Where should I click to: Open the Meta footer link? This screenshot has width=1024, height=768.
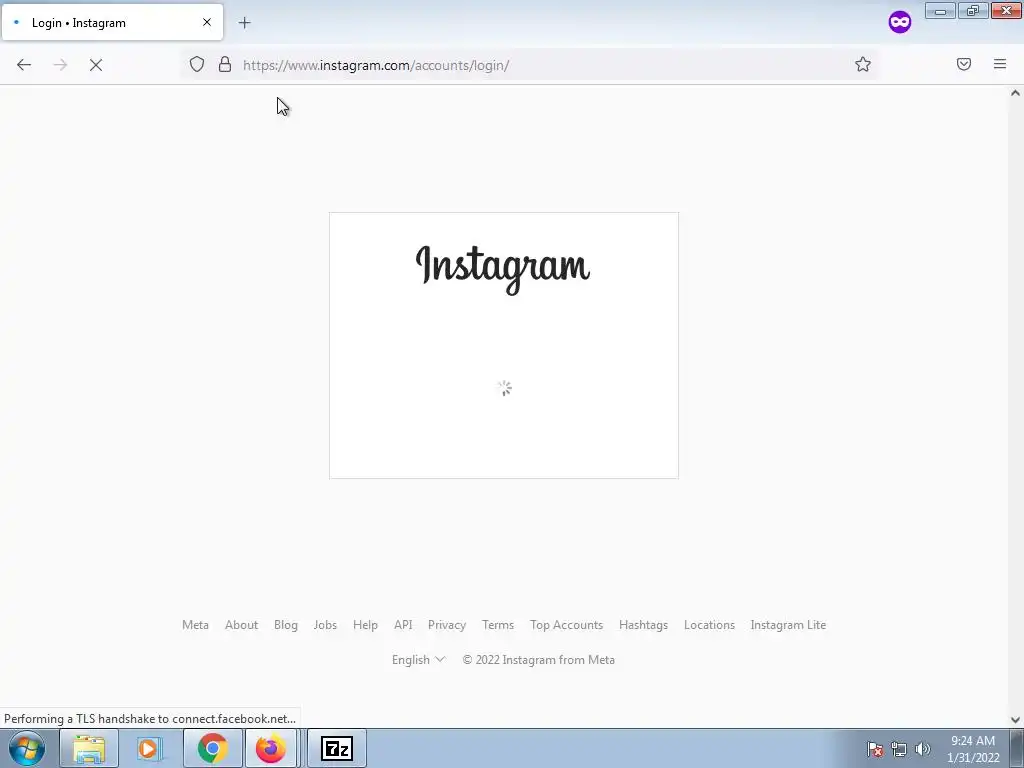pos(195,625)
